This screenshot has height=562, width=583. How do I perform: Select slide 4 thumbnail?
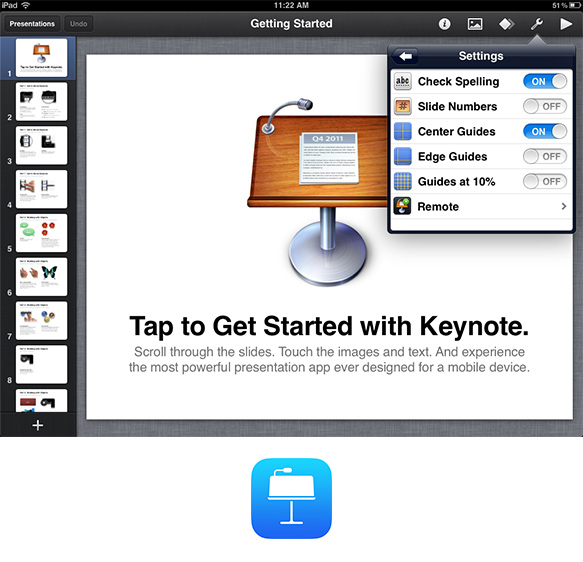(x=41, y=189)
